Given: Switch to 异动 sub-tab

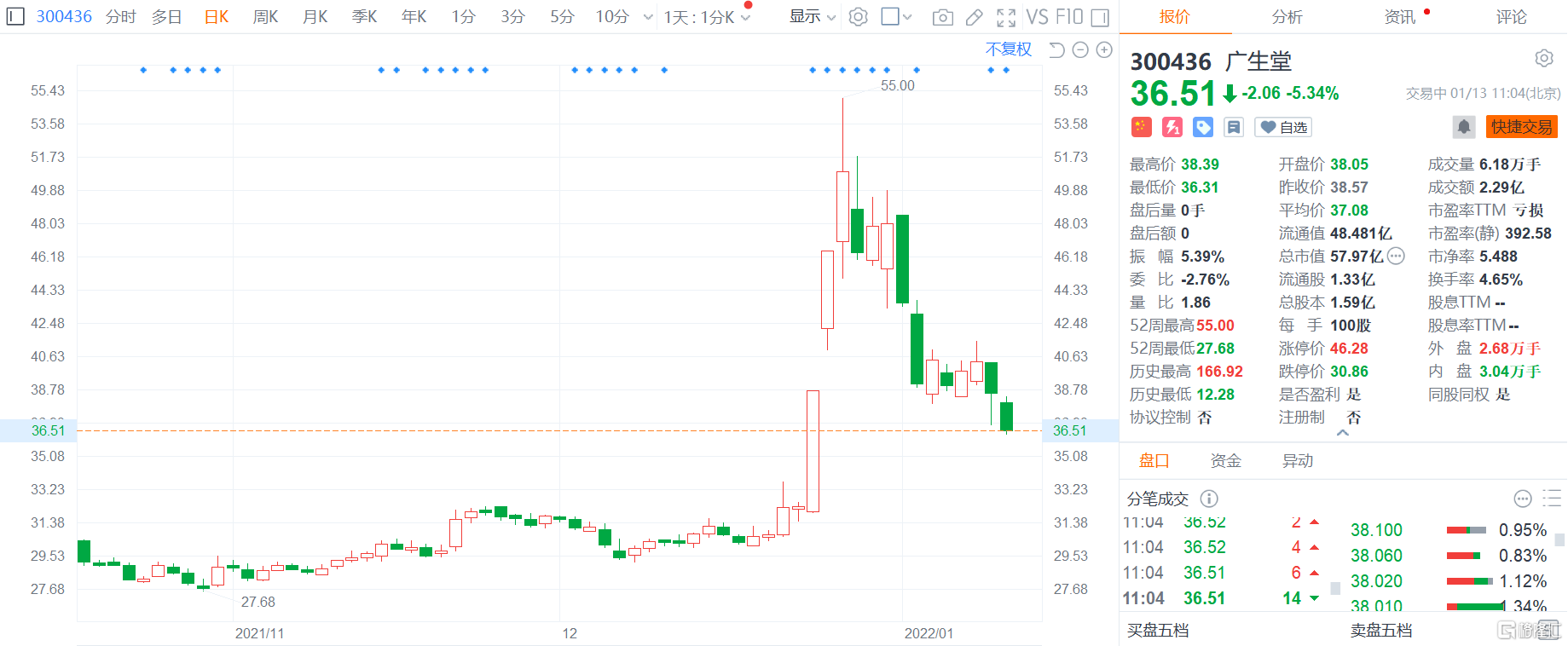Looking at the screenshot, I should click(1298, 461).
